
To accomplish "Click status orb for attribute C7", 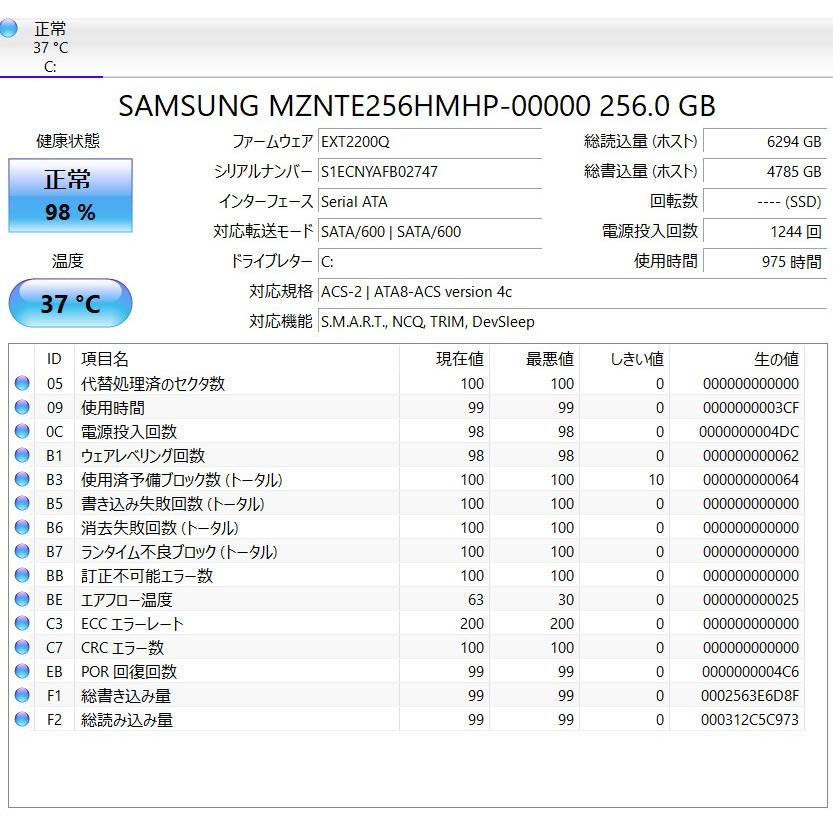I will tap(22, 647).
